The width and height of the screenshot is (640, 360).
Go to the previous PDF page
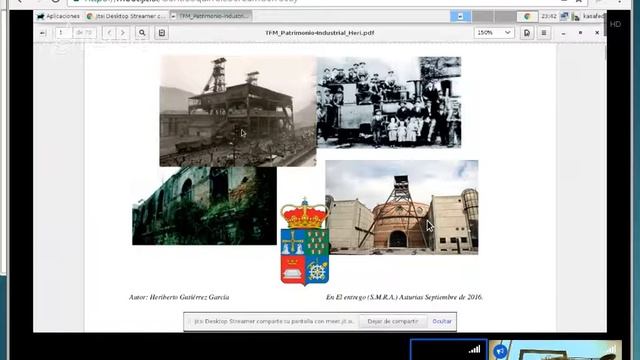pyautogui.click(x=109, y=33)
